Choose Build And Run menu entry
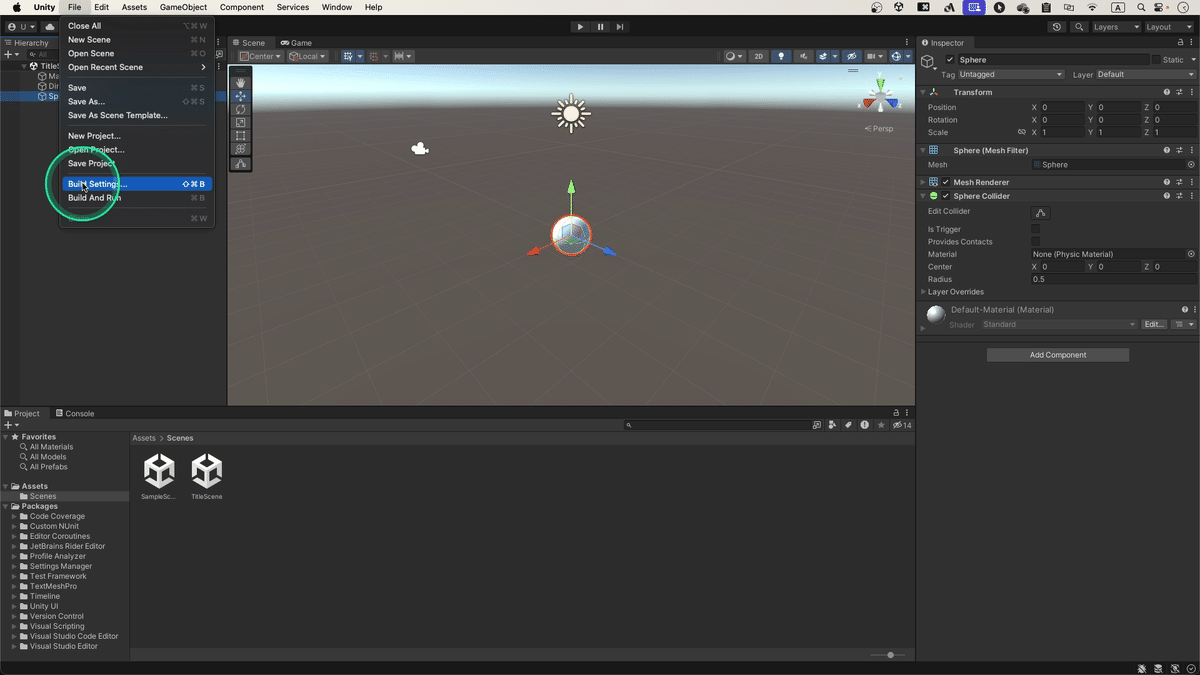 tap(136, 198)
